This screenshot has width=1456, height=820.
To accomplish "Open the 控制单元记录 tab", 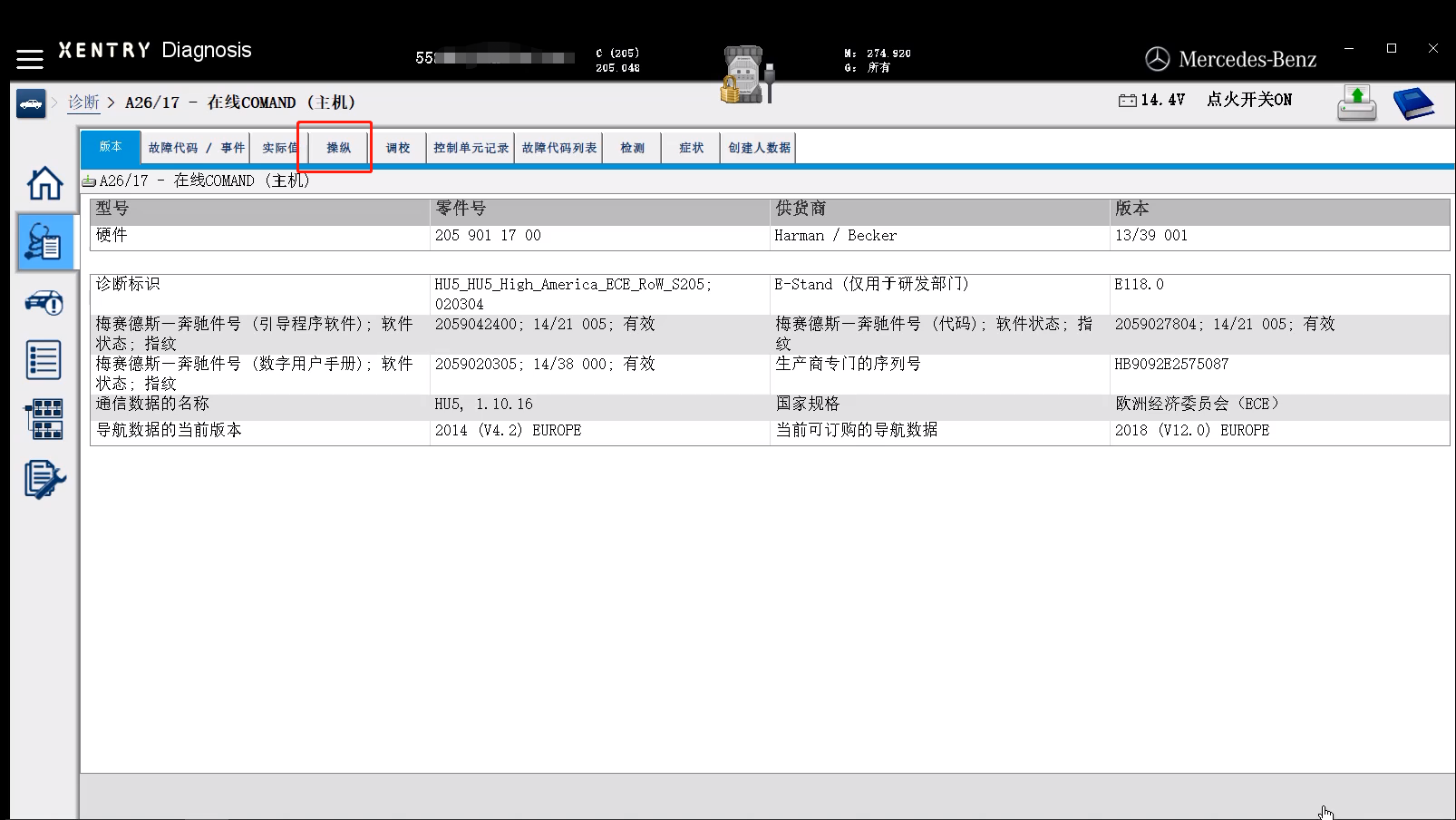I will [471, 148].
